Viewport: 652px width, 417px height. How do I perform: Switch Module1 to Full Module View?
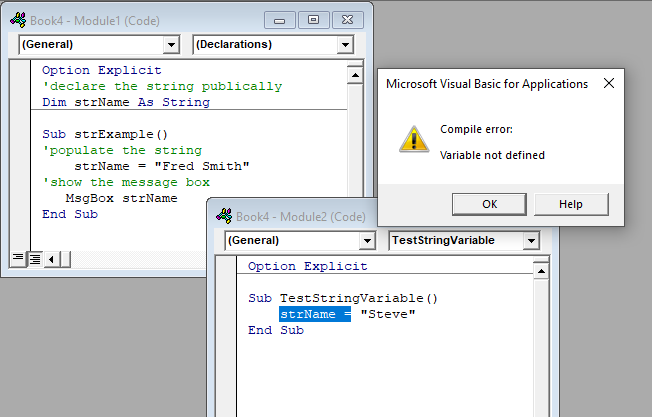[x=33, y=259]
